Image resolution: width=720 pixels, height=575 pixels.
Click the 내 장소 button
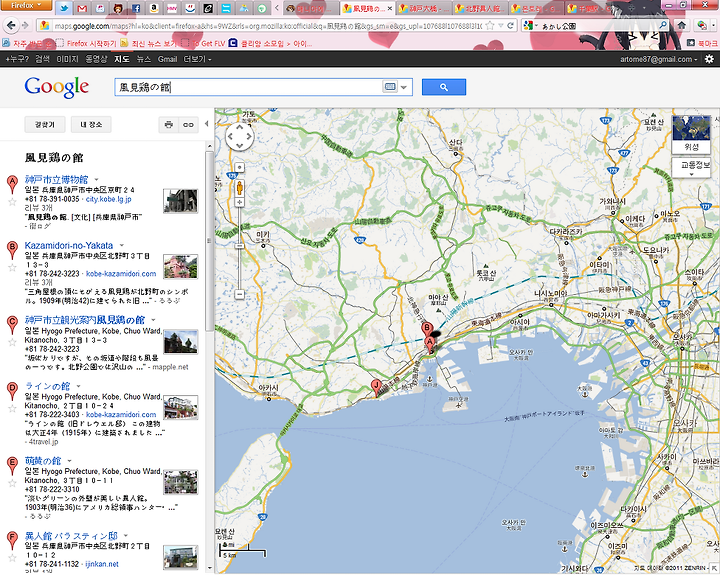[91, 124]
